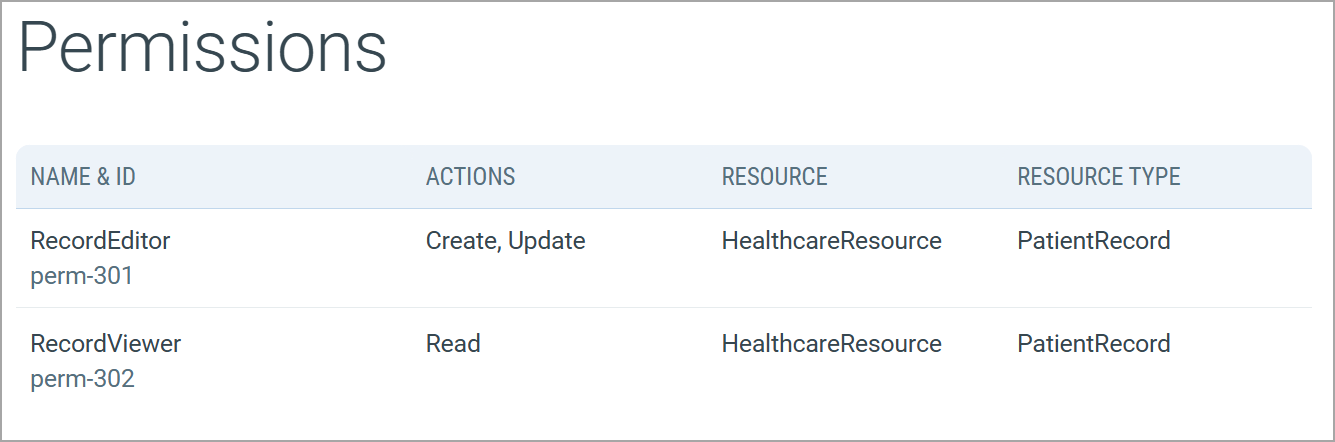The height and width of the screenshot is (442, 1335).
Task: Click PatientRecord in the RecordEditor row
Action: coord(1093,241)
